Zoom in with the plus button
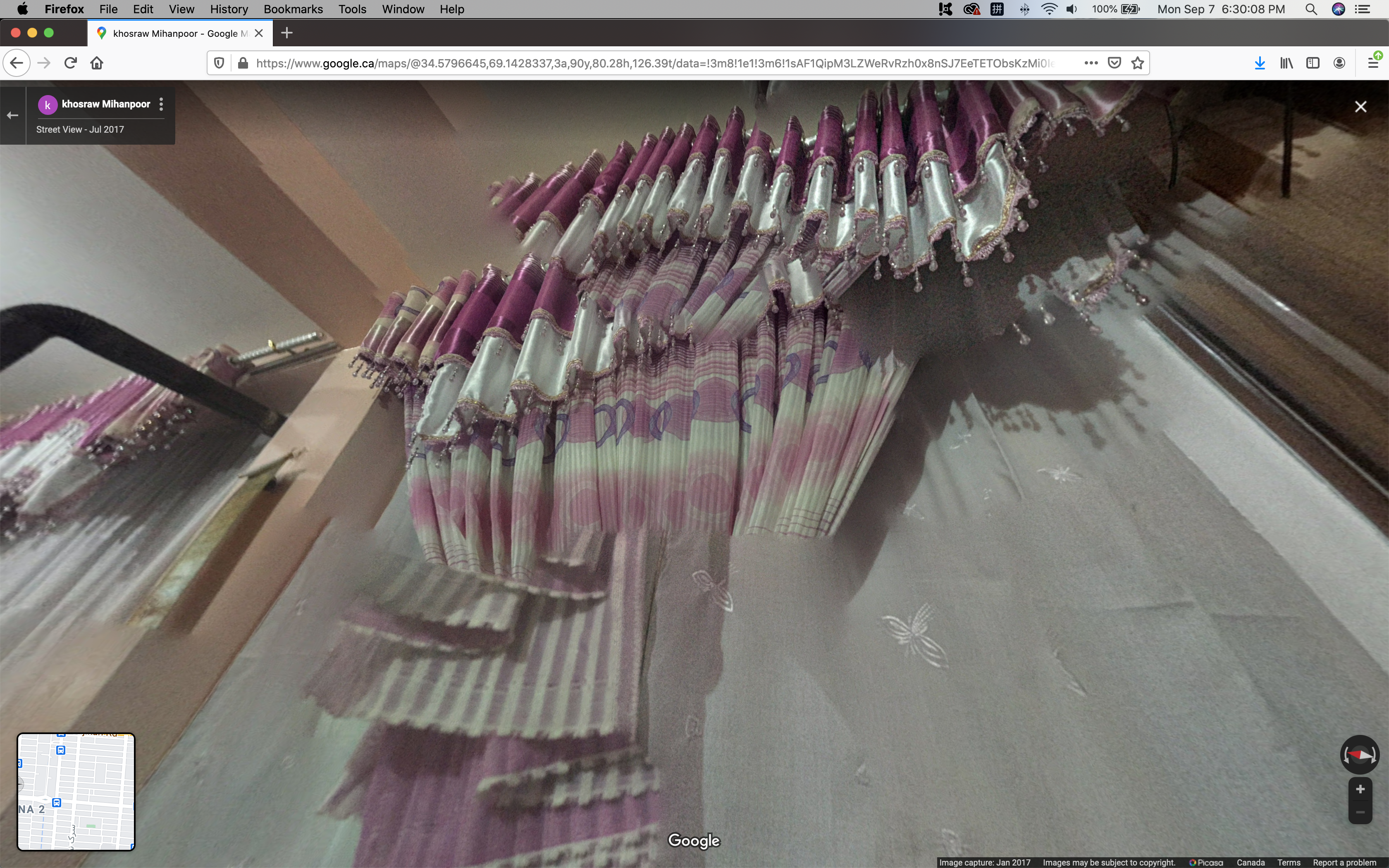Viewport: 1389px width, 868px height. coord(1360,789)
